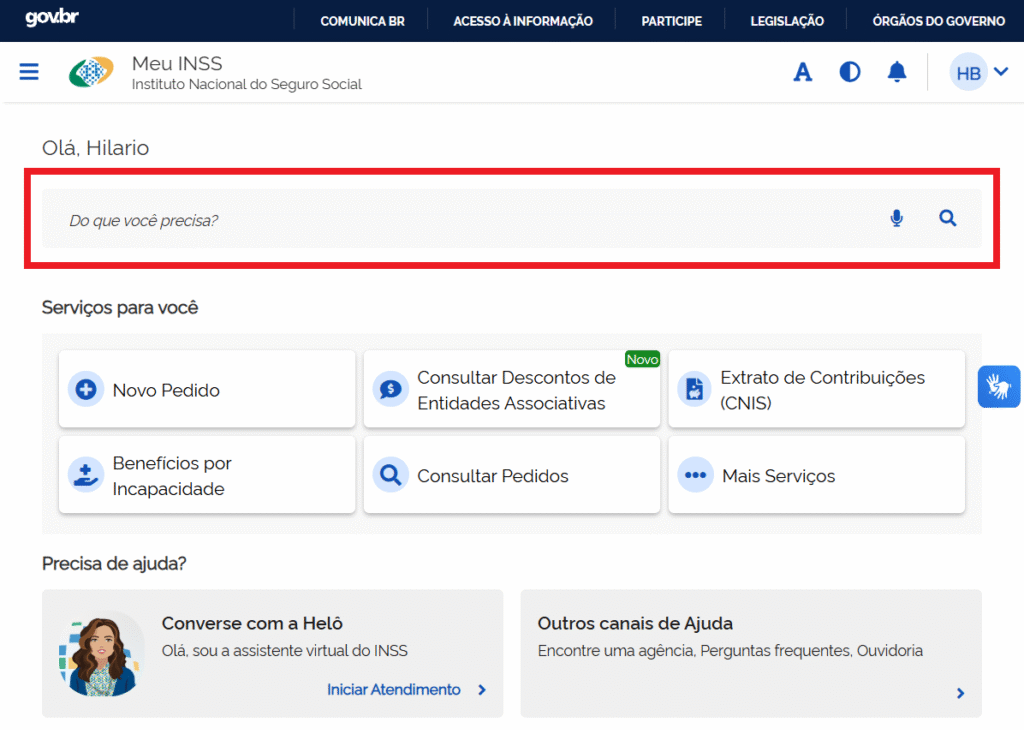
Task: Click the magnifying glass search icon
Action: [x=947, y=218]
